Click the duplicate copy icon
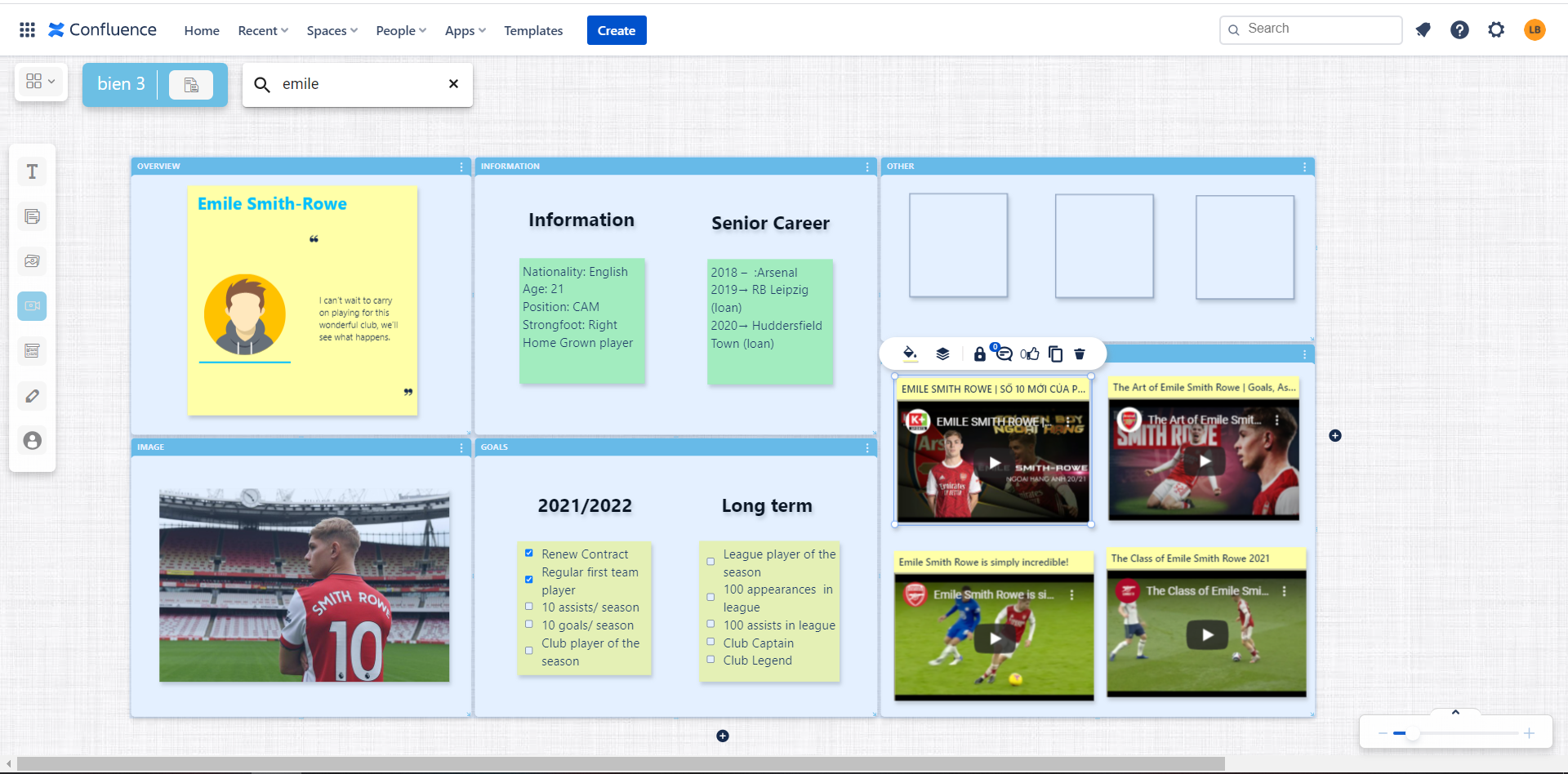The height and width of the screenshot is (774, 1568). click(x=1055, y=354)
